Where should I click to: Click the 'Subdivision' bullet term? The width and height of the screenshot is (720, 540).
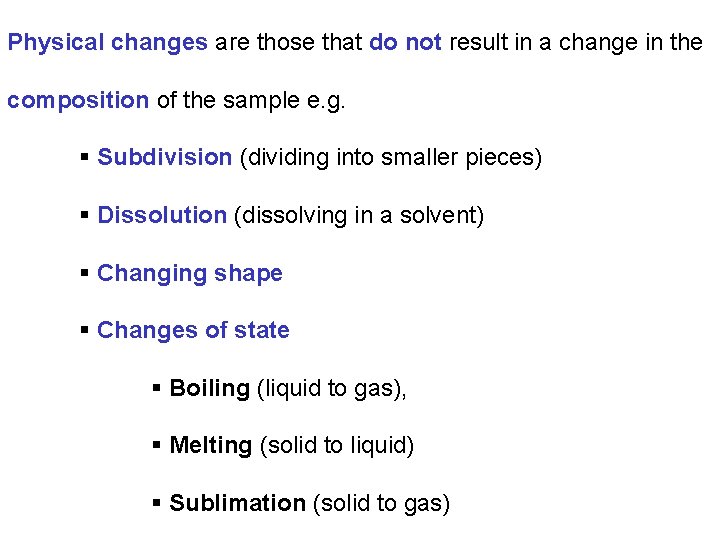click(164, 157)
